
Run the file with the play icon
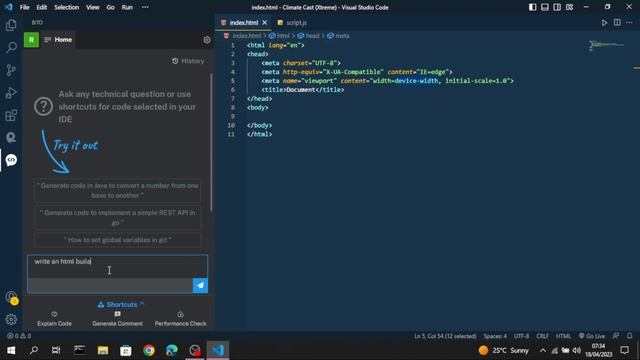click(604, 23)
